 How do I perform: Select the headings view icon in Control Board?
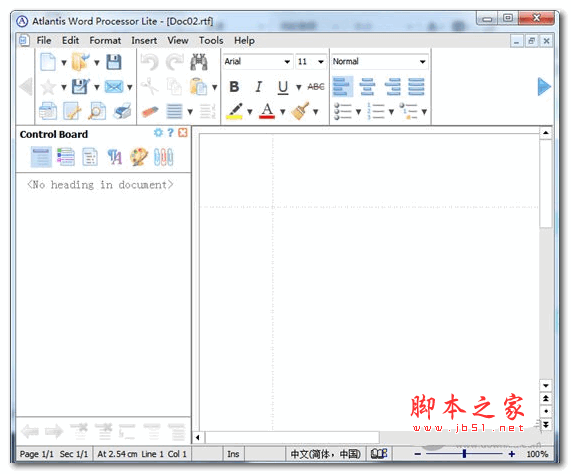[x=41, y=157]
